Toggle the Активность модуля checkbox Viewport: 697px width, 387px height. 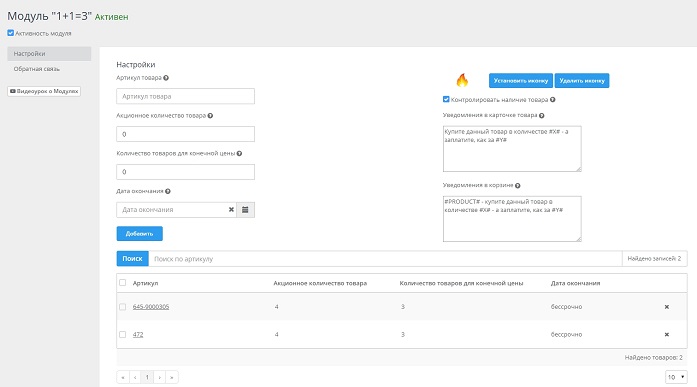11,33
